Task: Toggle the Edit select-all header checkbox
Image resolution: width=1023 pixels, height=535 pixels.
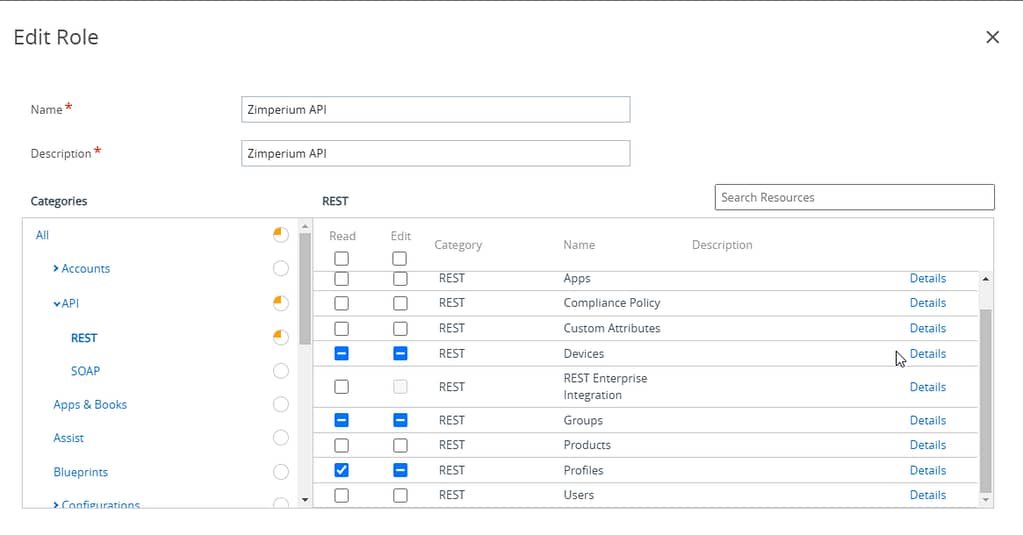Action: tap(400, 258)
